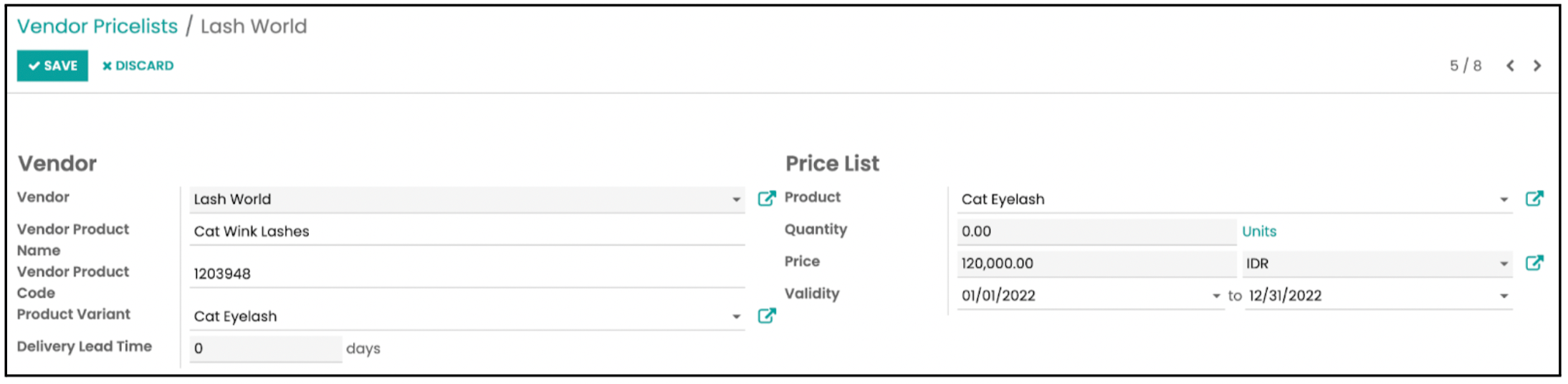Navigate to Vendor Pricelists breadcrumb
This screenshot has width=1568, height=384.
[97, 27]
